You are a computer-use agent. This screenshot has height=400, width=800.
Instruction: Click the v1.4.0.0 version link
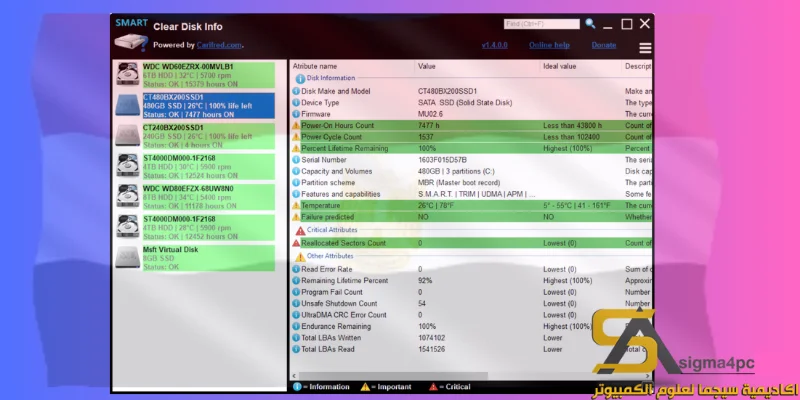click(x=494, y=45)
